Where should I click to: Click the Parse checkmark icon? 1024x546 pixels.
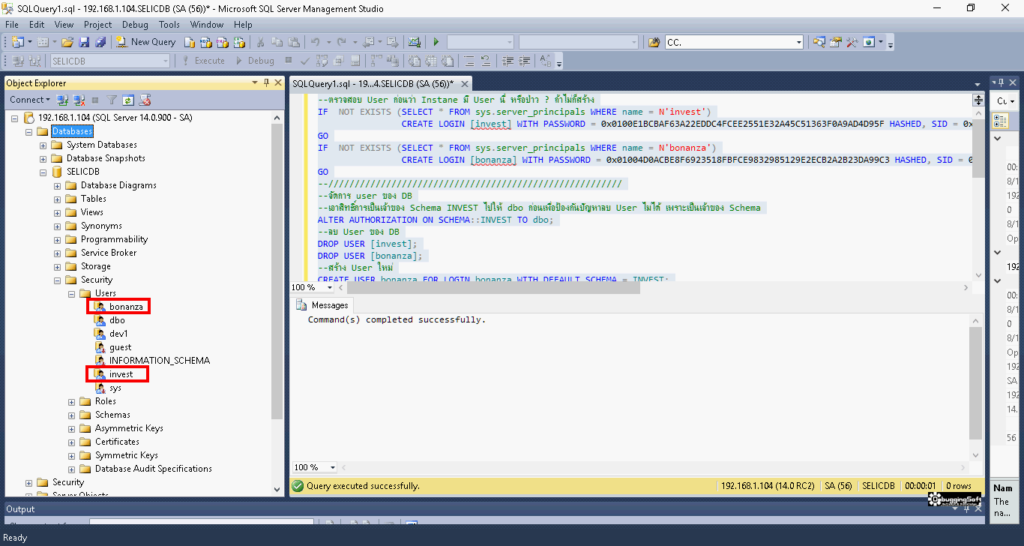(304, 61)
